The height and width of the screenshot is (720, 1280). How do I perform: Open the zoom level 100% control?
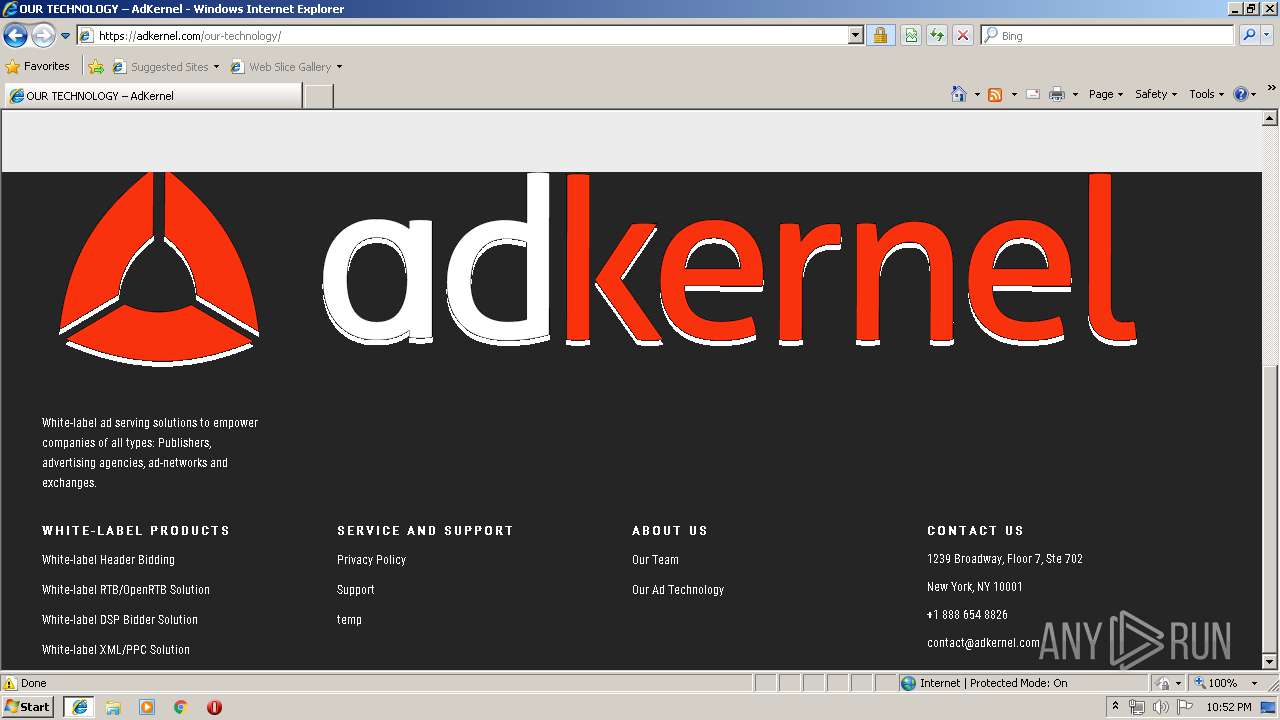(1216, 683)
